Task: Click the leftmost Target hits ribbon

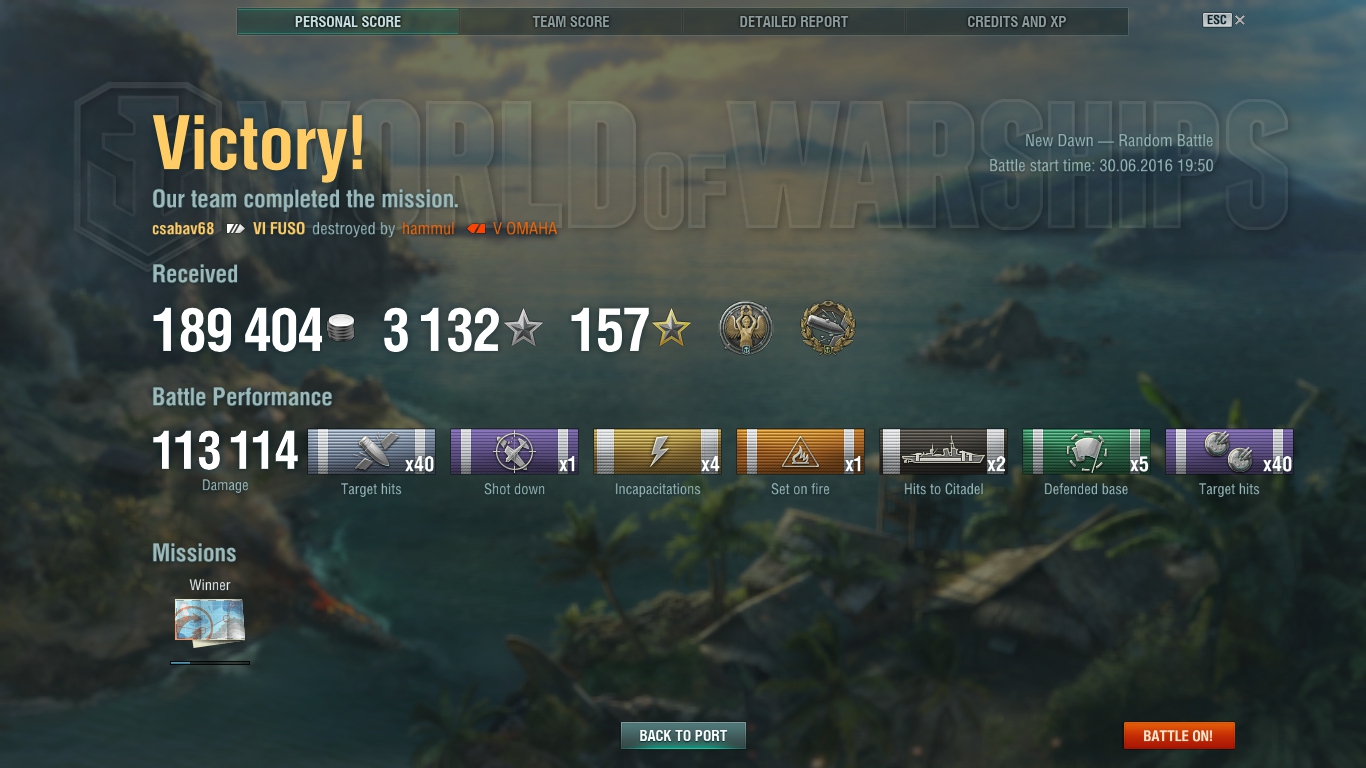Action: tap(372, 452)
